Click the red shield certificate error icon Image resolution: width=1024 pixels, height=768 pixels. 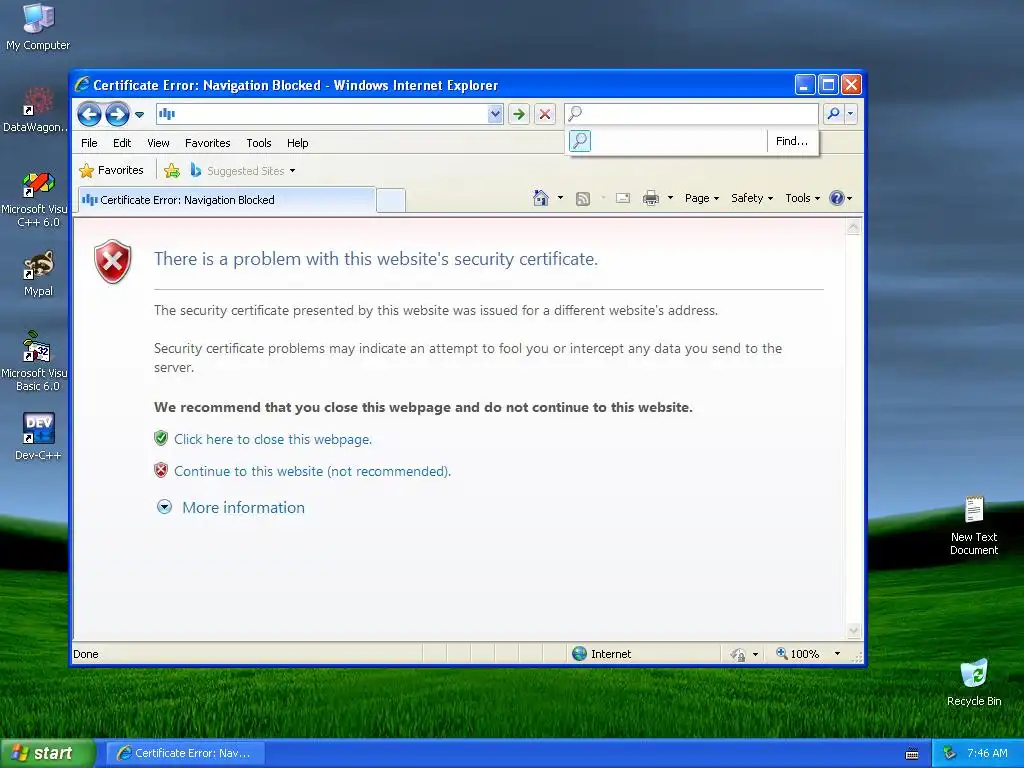pos(113,261)
